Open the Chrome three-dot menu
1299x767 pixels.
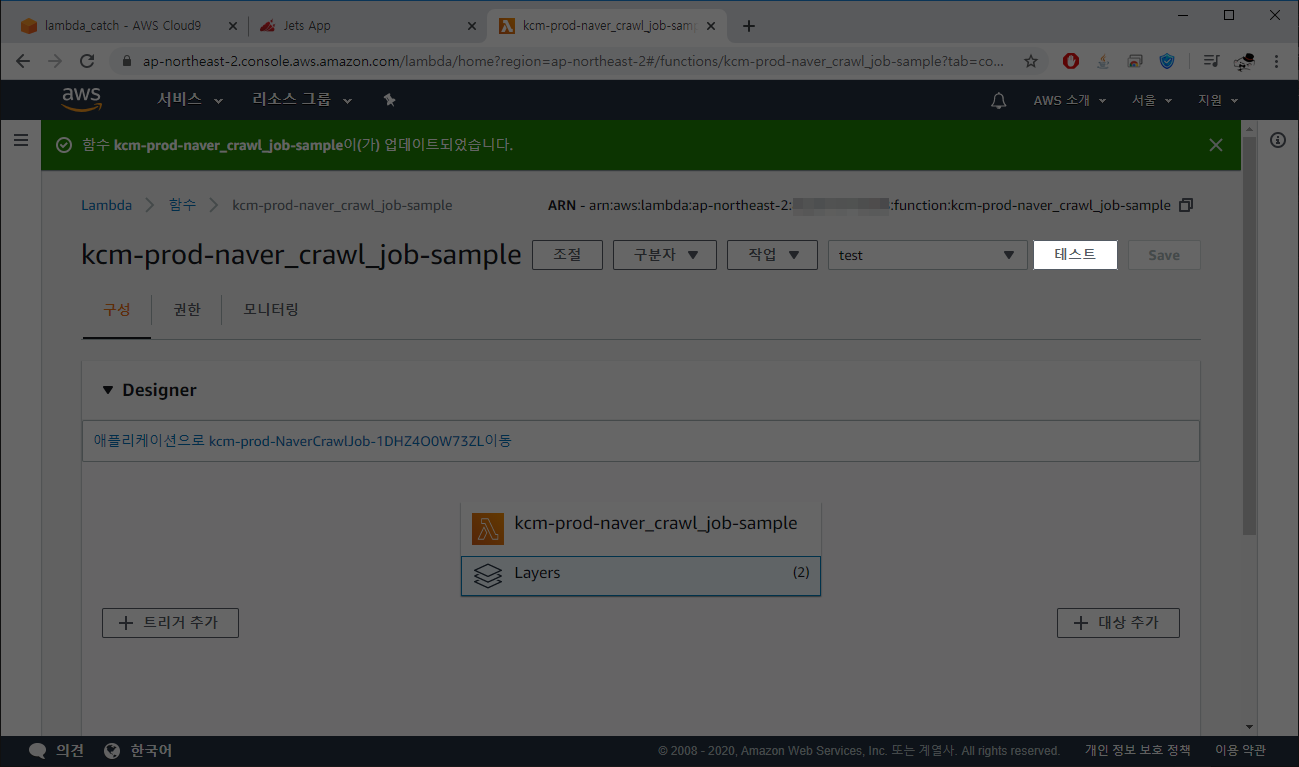[x=1276, y=61]
